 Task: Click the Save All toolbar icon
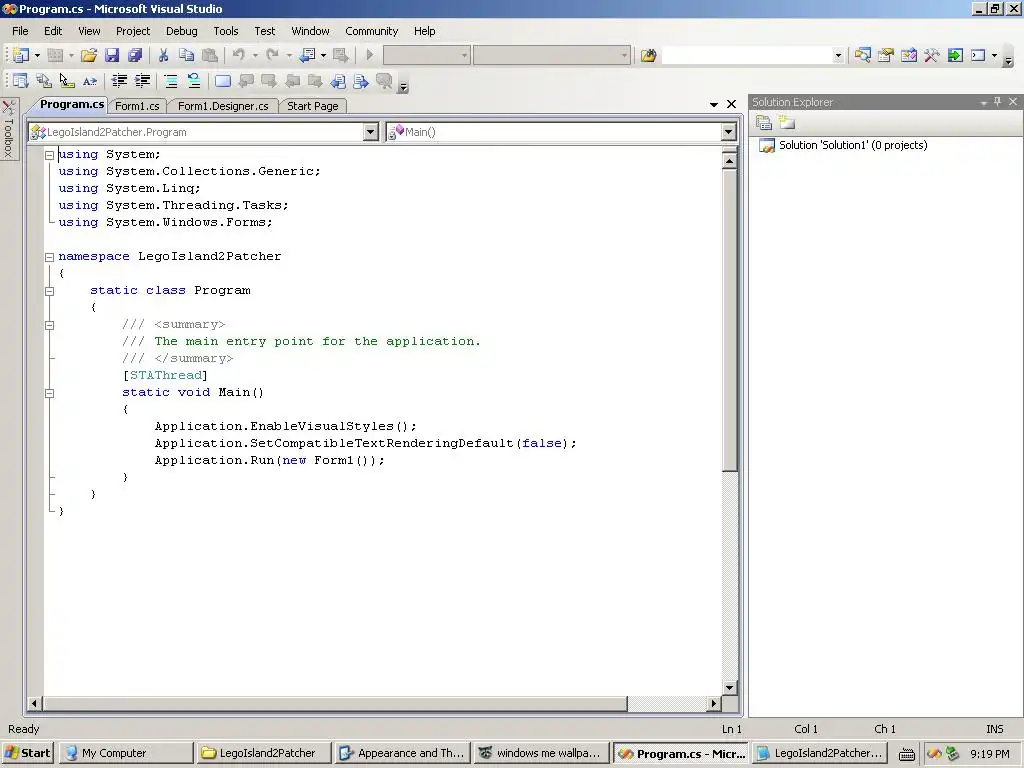(135, 56)
